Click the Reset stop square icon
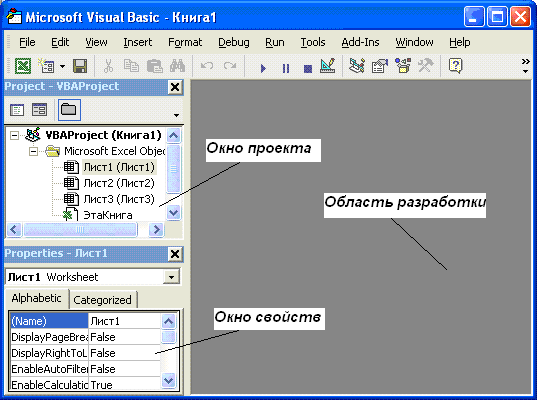This screenshot has width=538, height=400. coord(308,69)
